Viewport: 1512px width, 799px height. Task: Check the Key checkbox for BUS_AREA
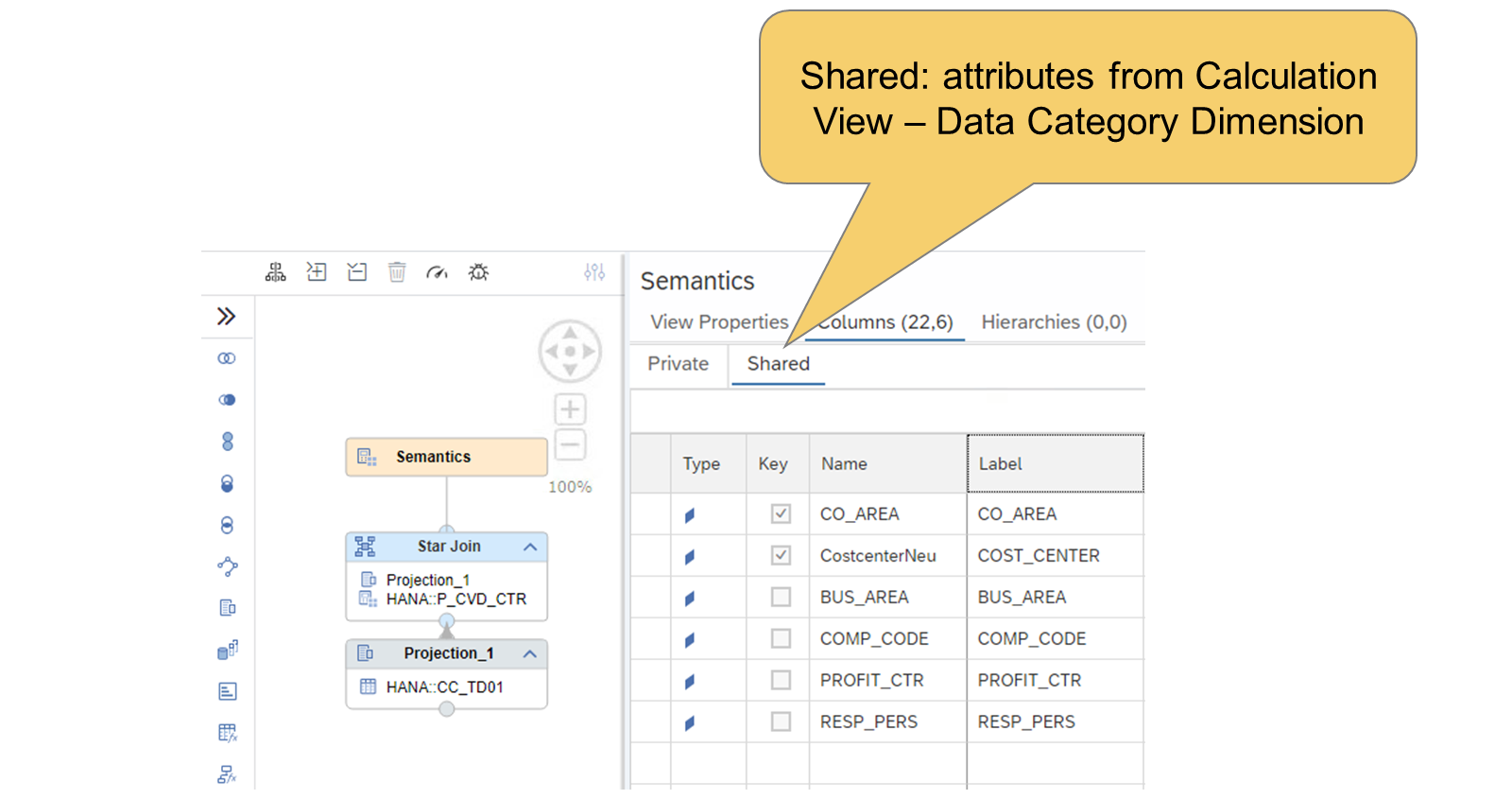tap(781, 597)
